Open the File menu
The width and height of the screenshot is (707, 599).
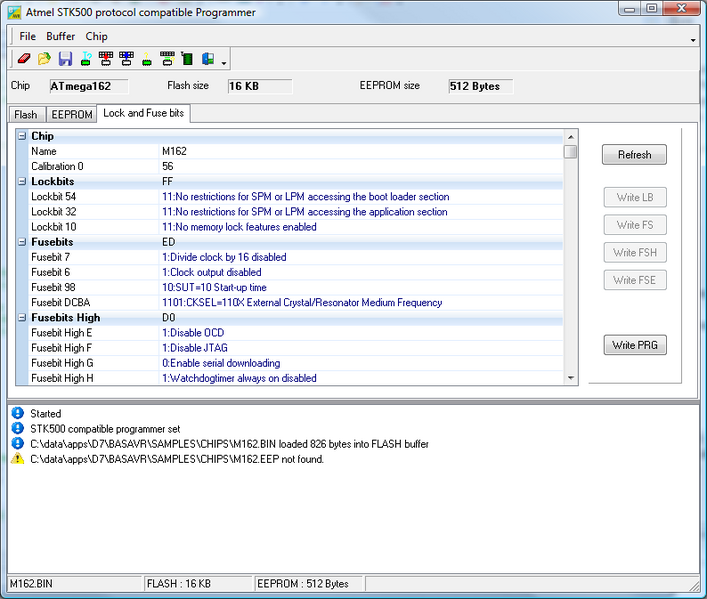click(28, 36)
